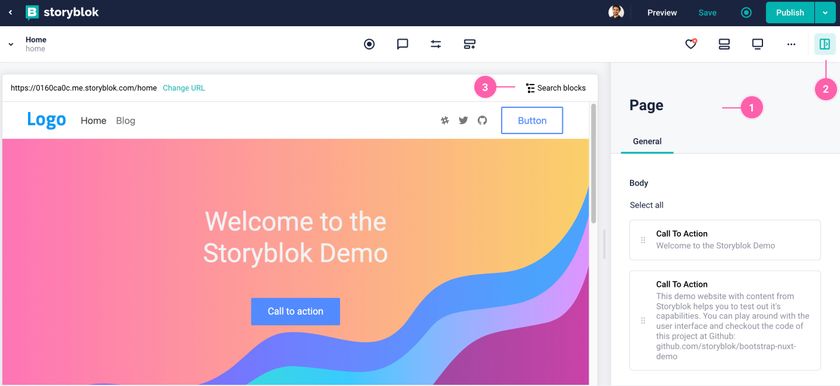Screen dimensions: 840x386
Task: Open Blog nav link in preview
Action: tap(126, 120)
